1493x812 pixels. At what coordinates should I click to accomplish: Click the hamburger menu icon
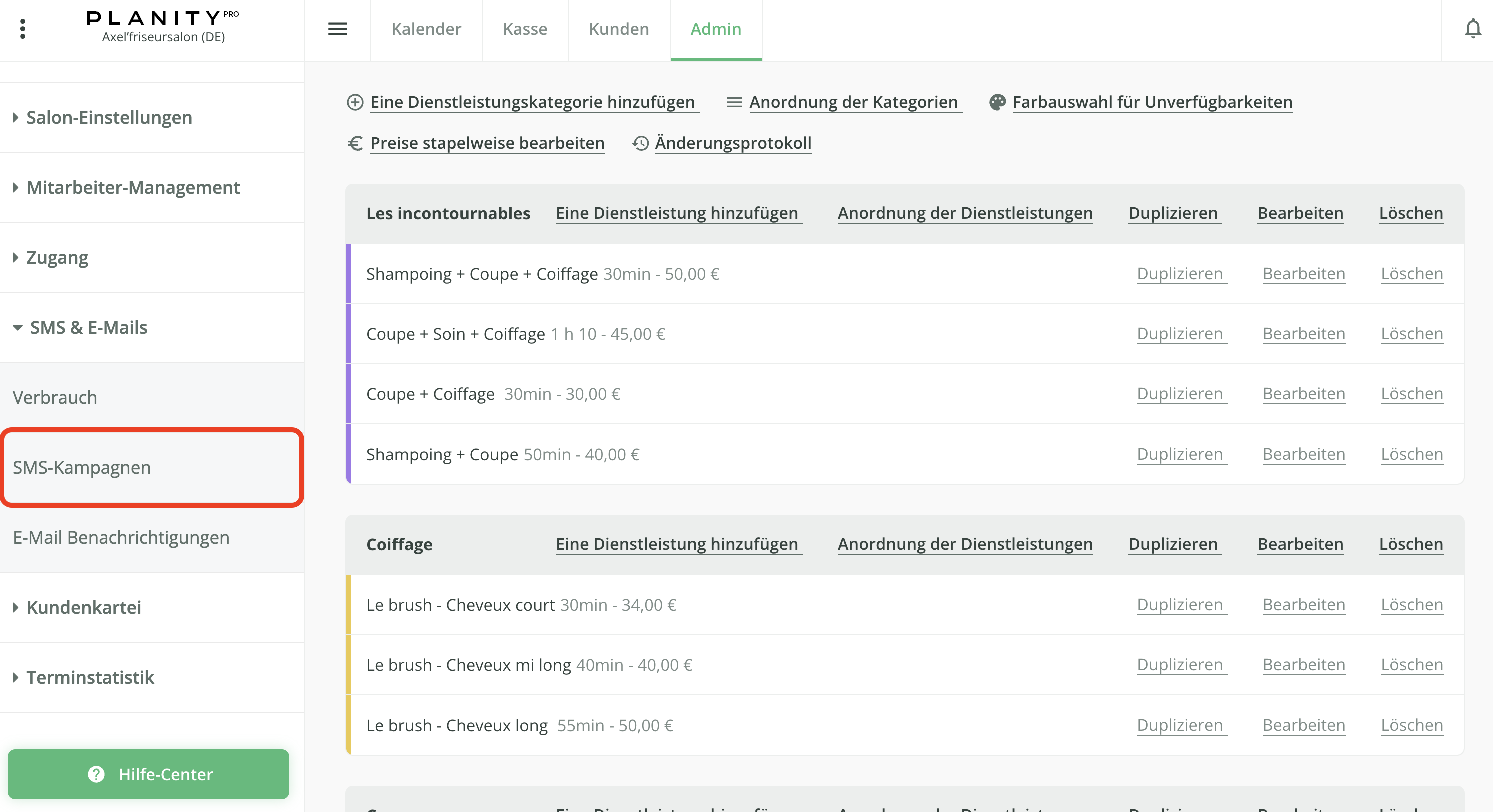[x=338, y=29]
